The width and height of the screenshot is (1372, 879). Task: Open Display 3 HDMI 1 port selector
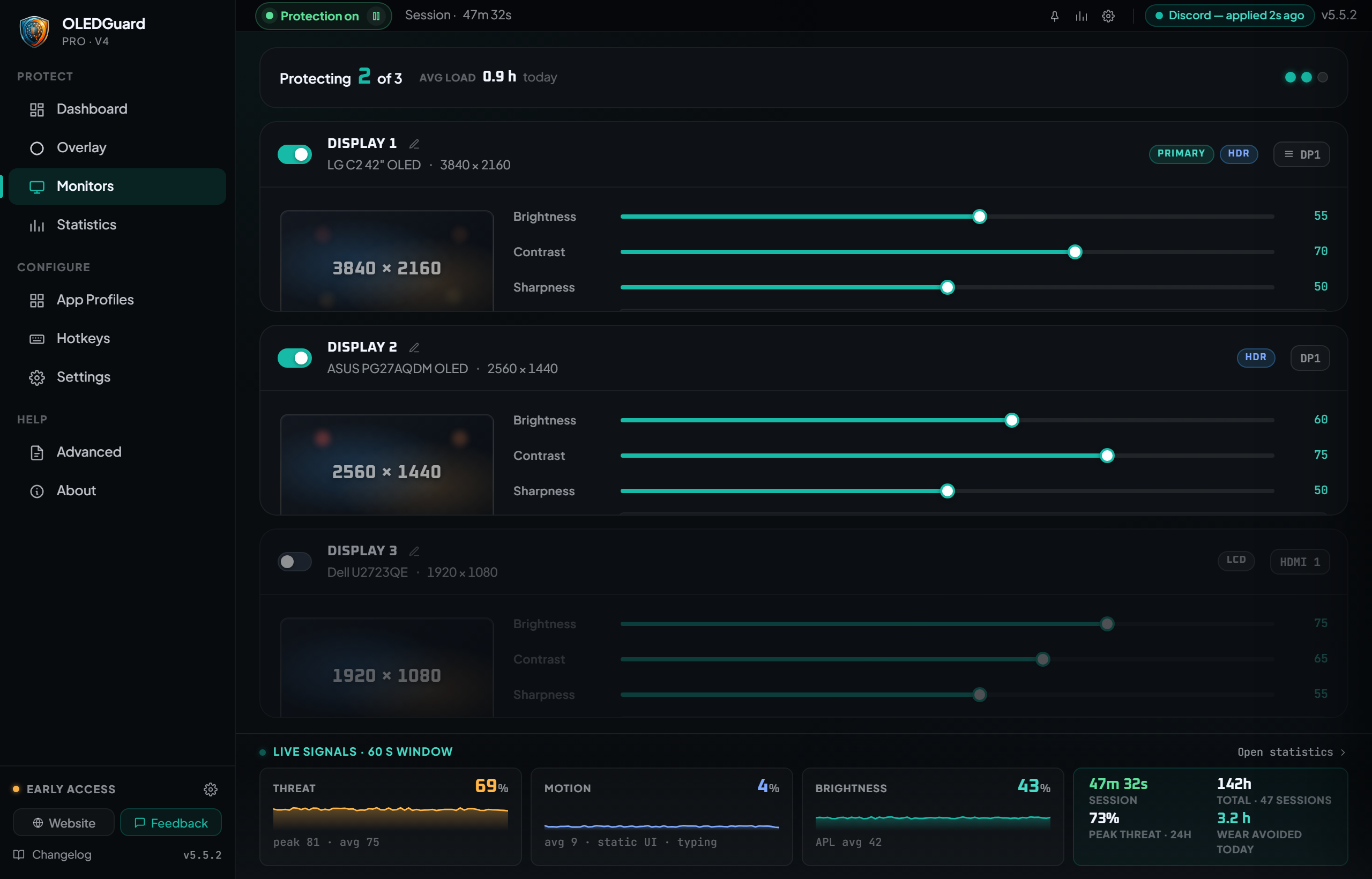(x=1300, y=562)
